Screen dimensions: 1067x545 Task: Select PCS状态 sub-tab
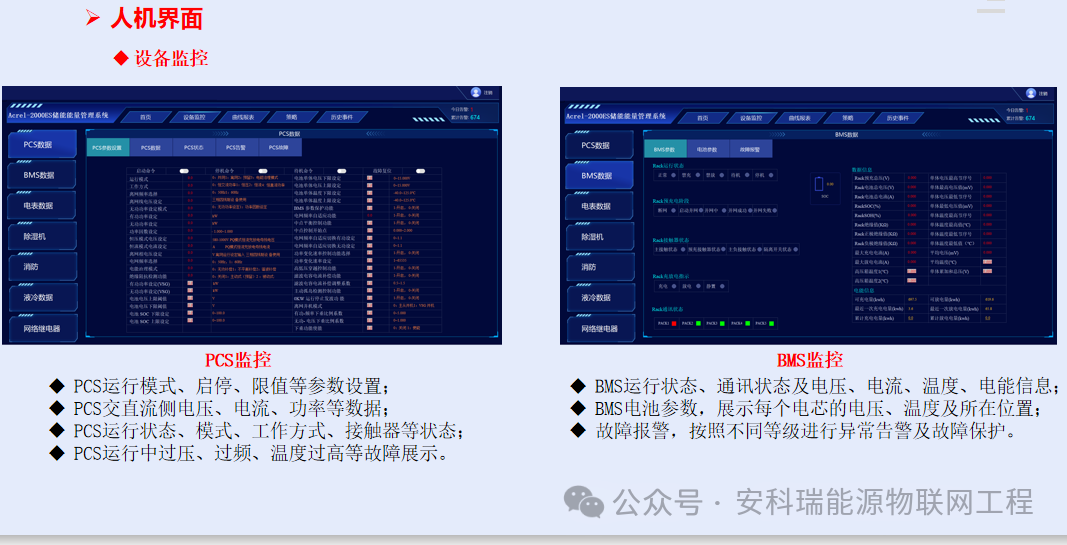tap(193, 147)
